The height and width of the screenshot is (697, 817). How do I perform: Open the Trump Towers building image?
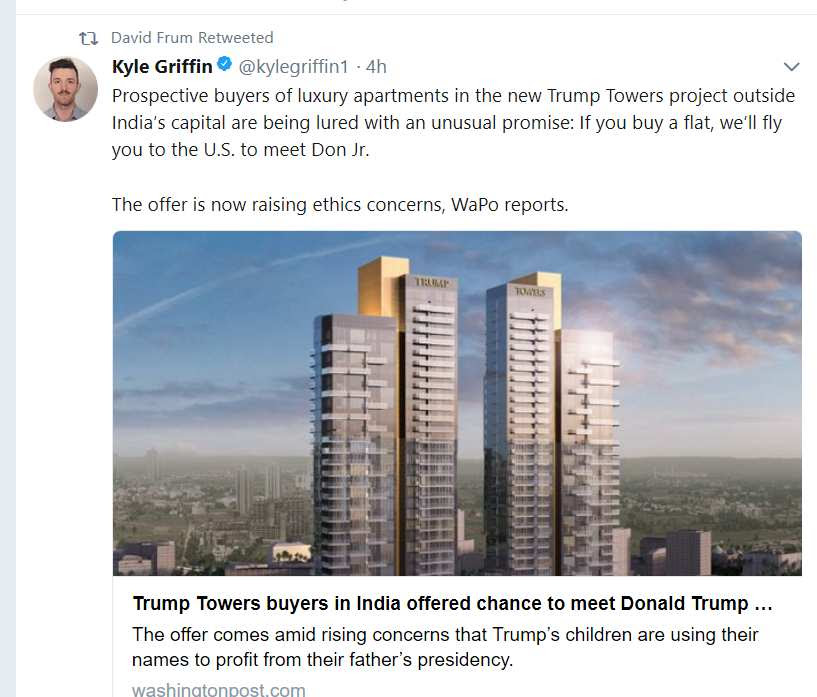[456, 403]
